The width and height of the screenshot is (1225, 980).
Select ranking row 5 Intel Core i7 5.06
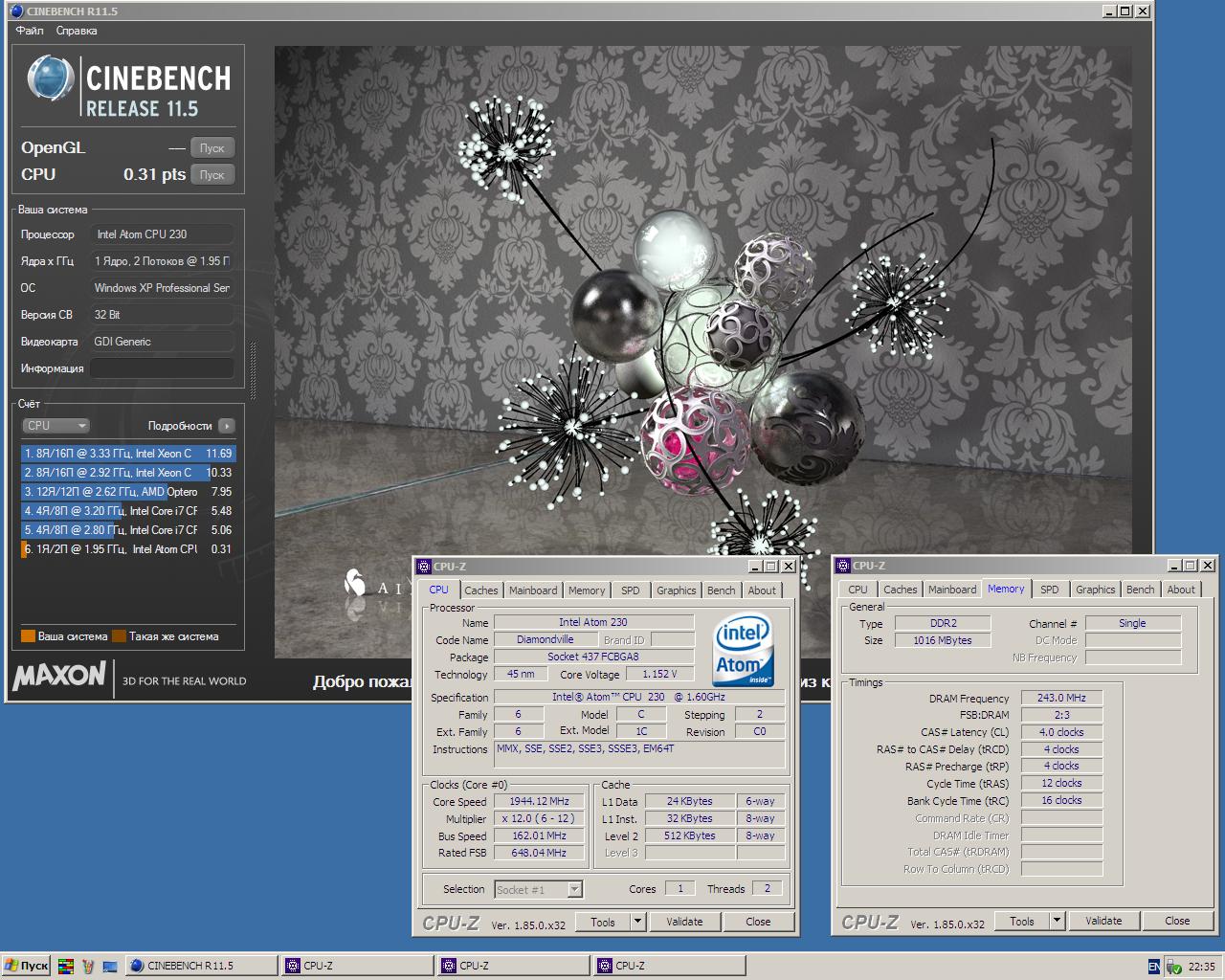pyautogui.click(x=128, y=530)
